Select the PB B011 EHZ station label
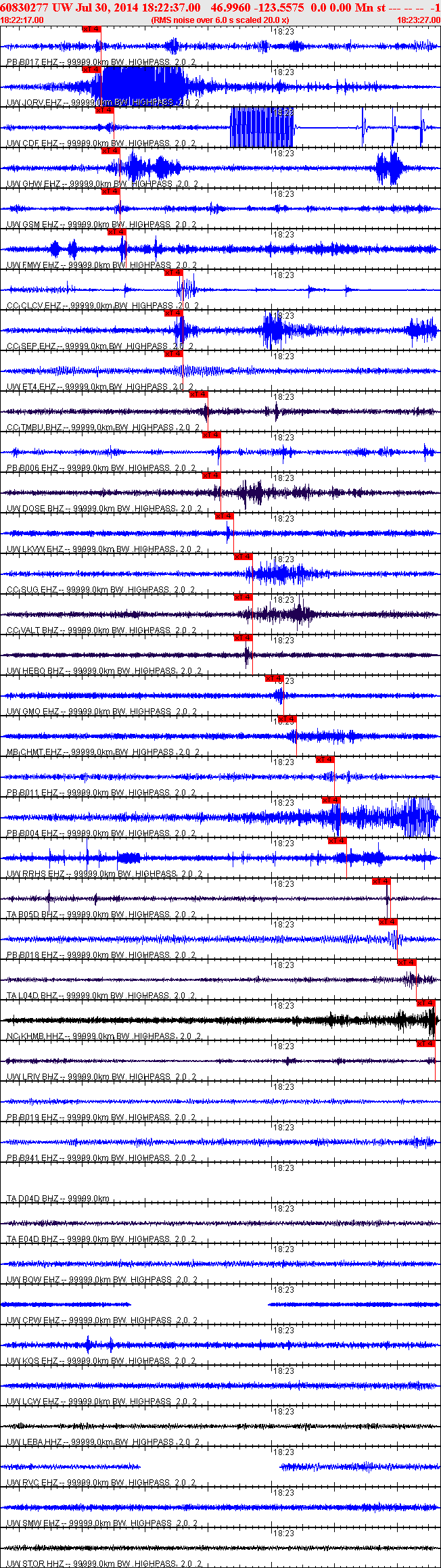 [x=32, y=792]
